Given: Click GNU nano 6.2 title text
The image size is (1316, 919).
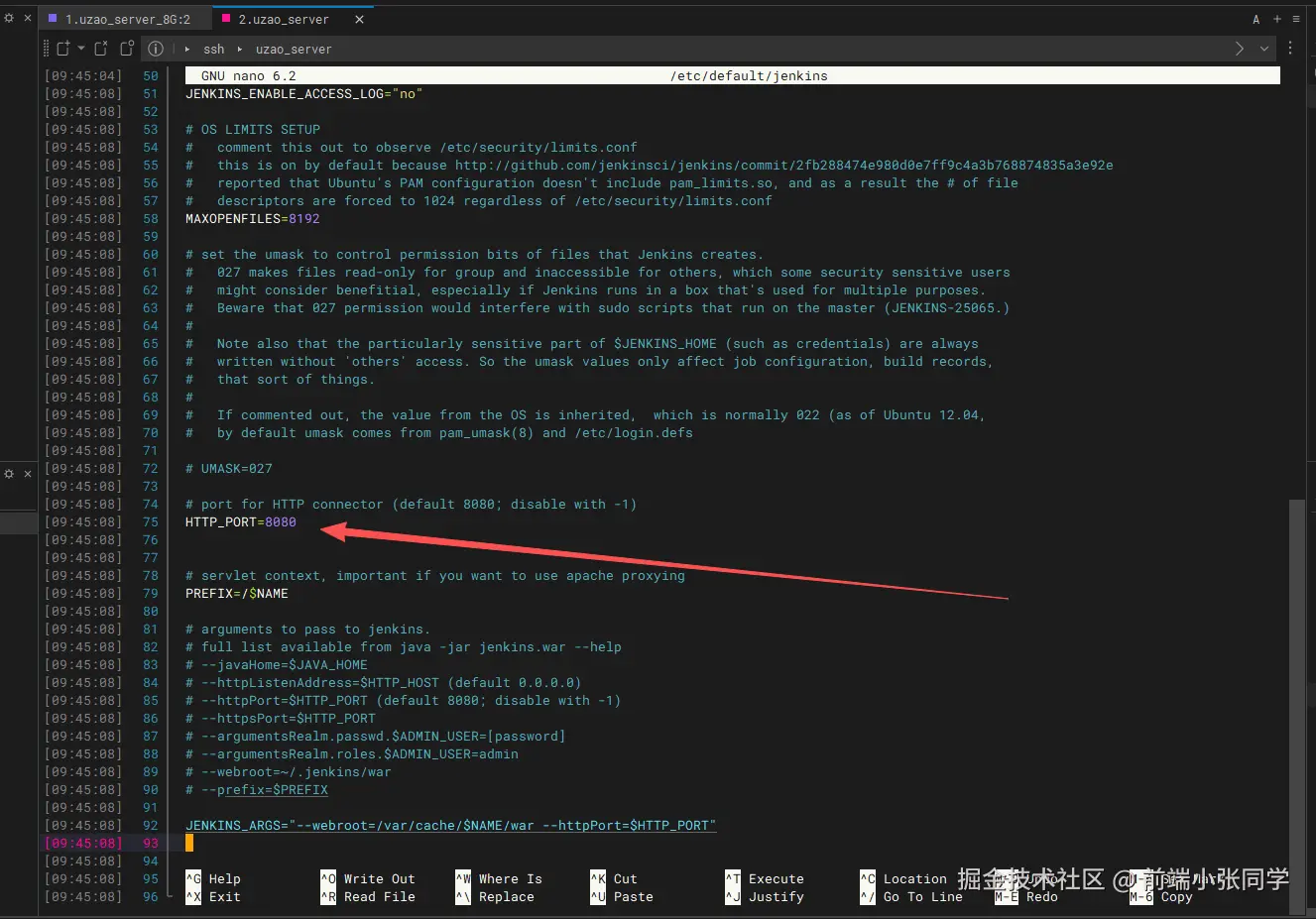Looking at the screenshot, I should coord(249,76).
